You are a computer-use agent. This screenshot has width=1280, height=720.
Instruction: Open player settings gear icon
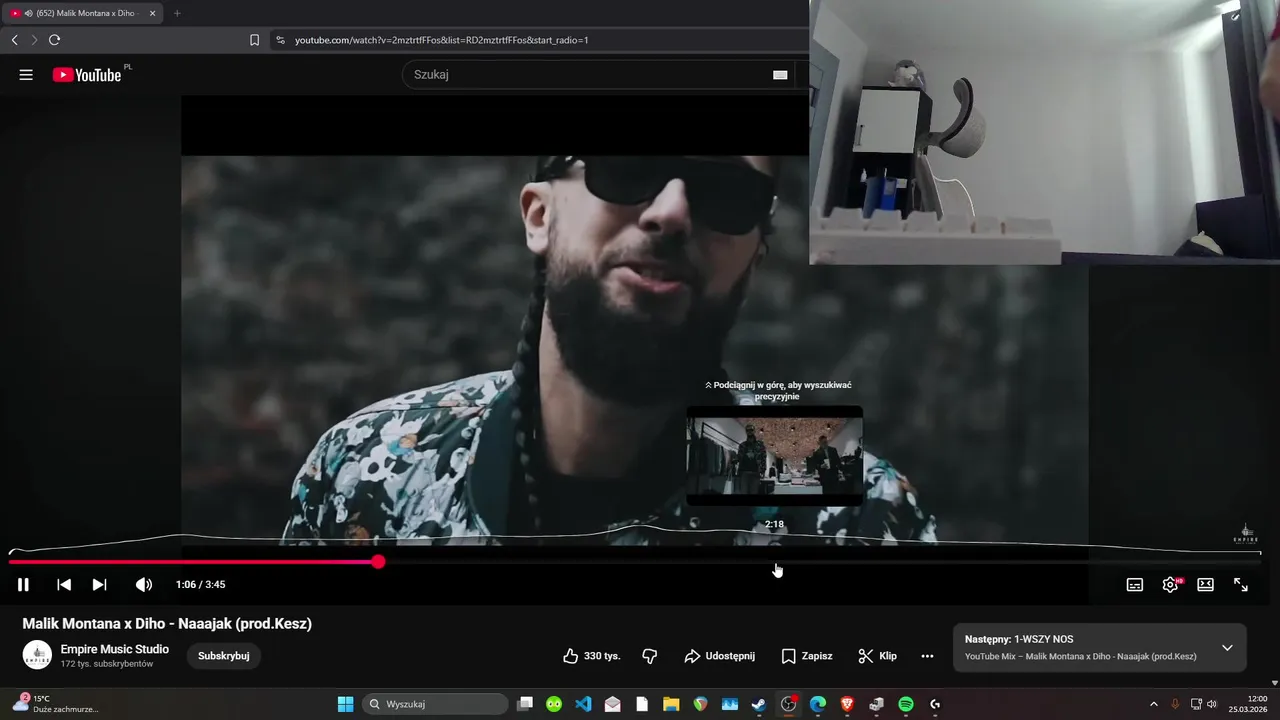(1170, 585)
